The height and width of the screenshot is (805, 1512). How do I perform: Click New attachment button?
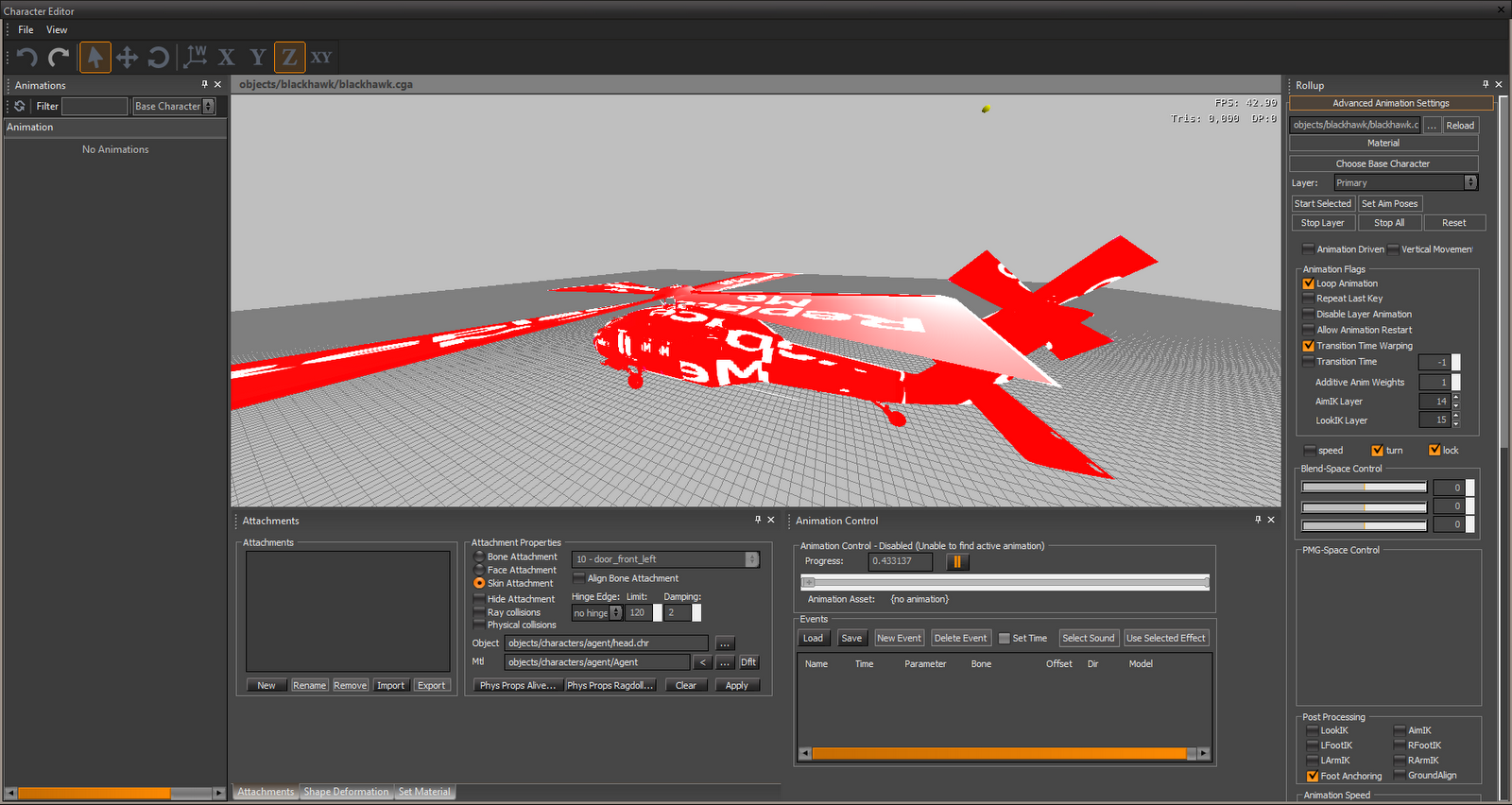coord(266,685)
